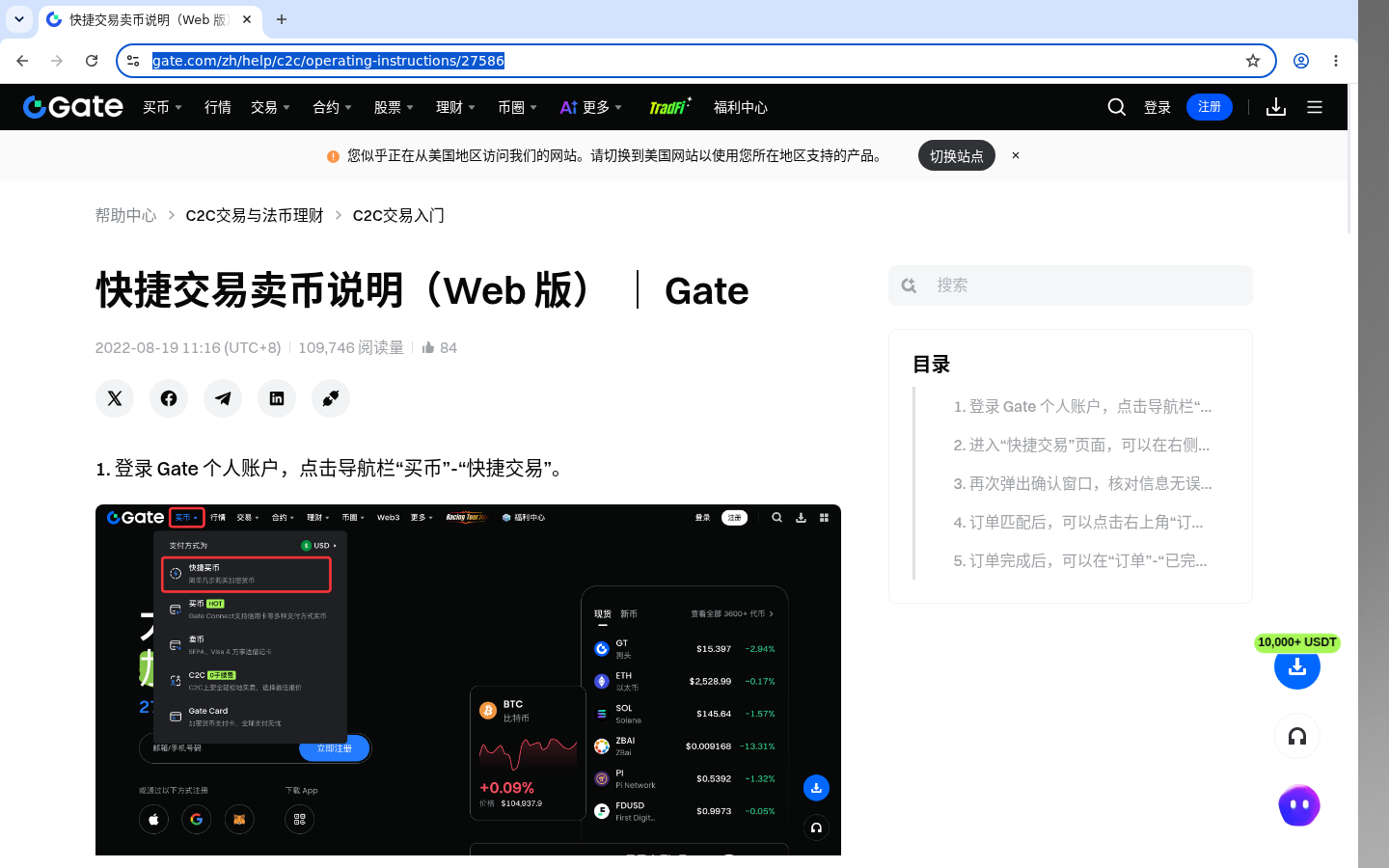The height and width of the screenshot is (868, 1389).
Task: Open the purple chatbot assistant icon
Action: [1299, 805]
